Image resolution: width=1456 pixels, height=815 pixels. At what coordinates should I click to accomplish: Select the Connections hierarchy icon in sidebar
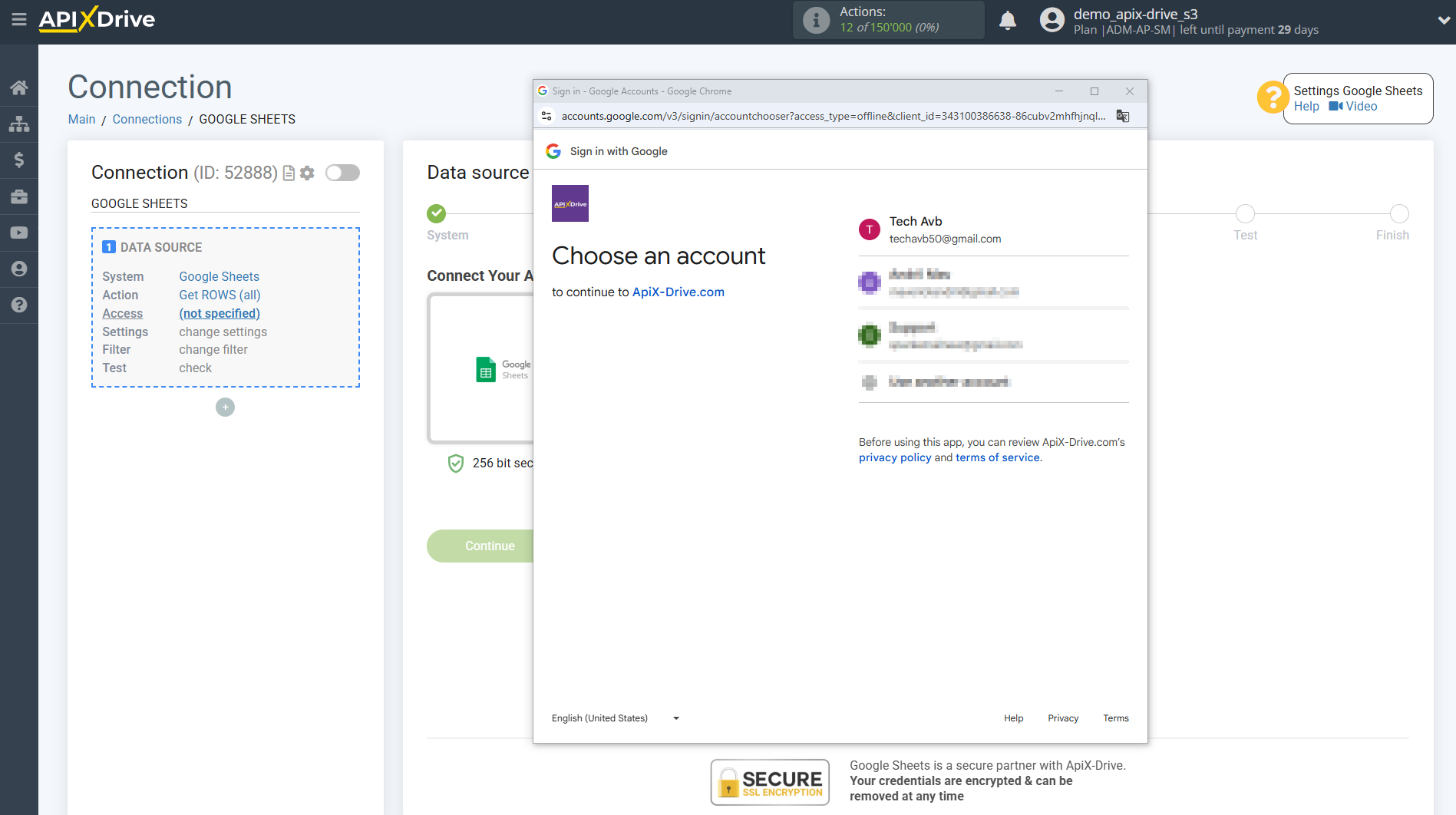(x=19, y=124)
